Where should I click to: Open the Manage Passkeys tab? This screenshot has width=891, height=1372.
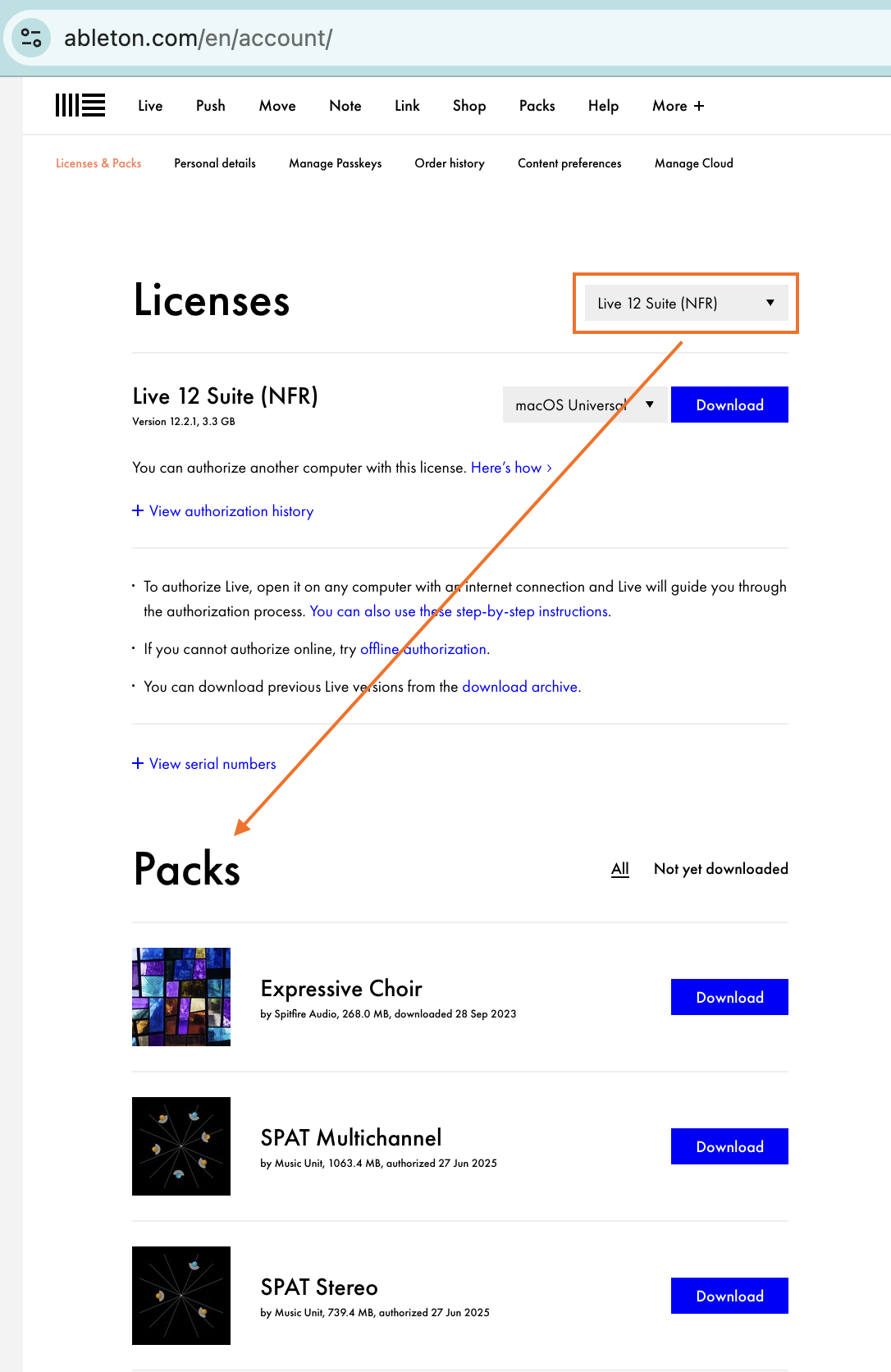pos(335,163)
